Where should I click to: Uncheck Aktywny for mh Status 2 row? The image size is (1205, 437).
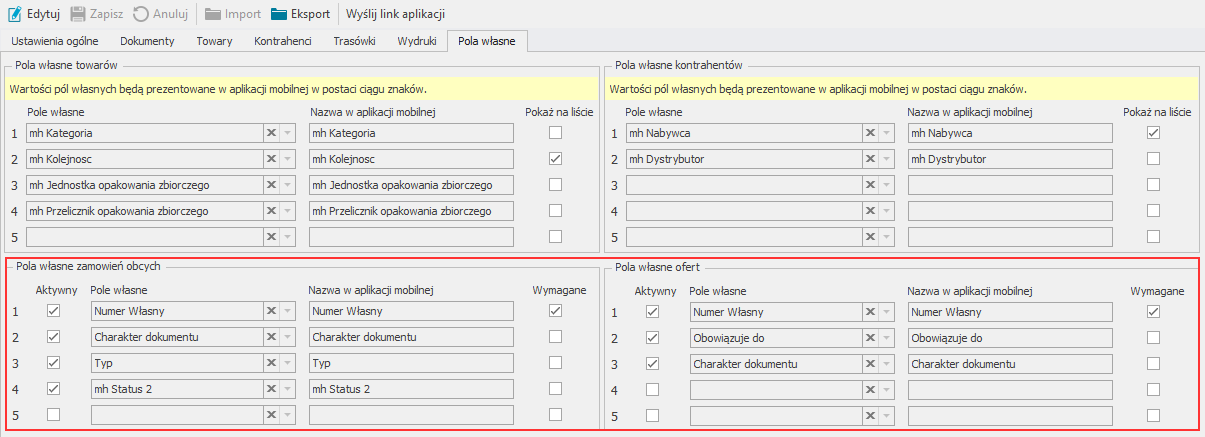pos(53,389)
